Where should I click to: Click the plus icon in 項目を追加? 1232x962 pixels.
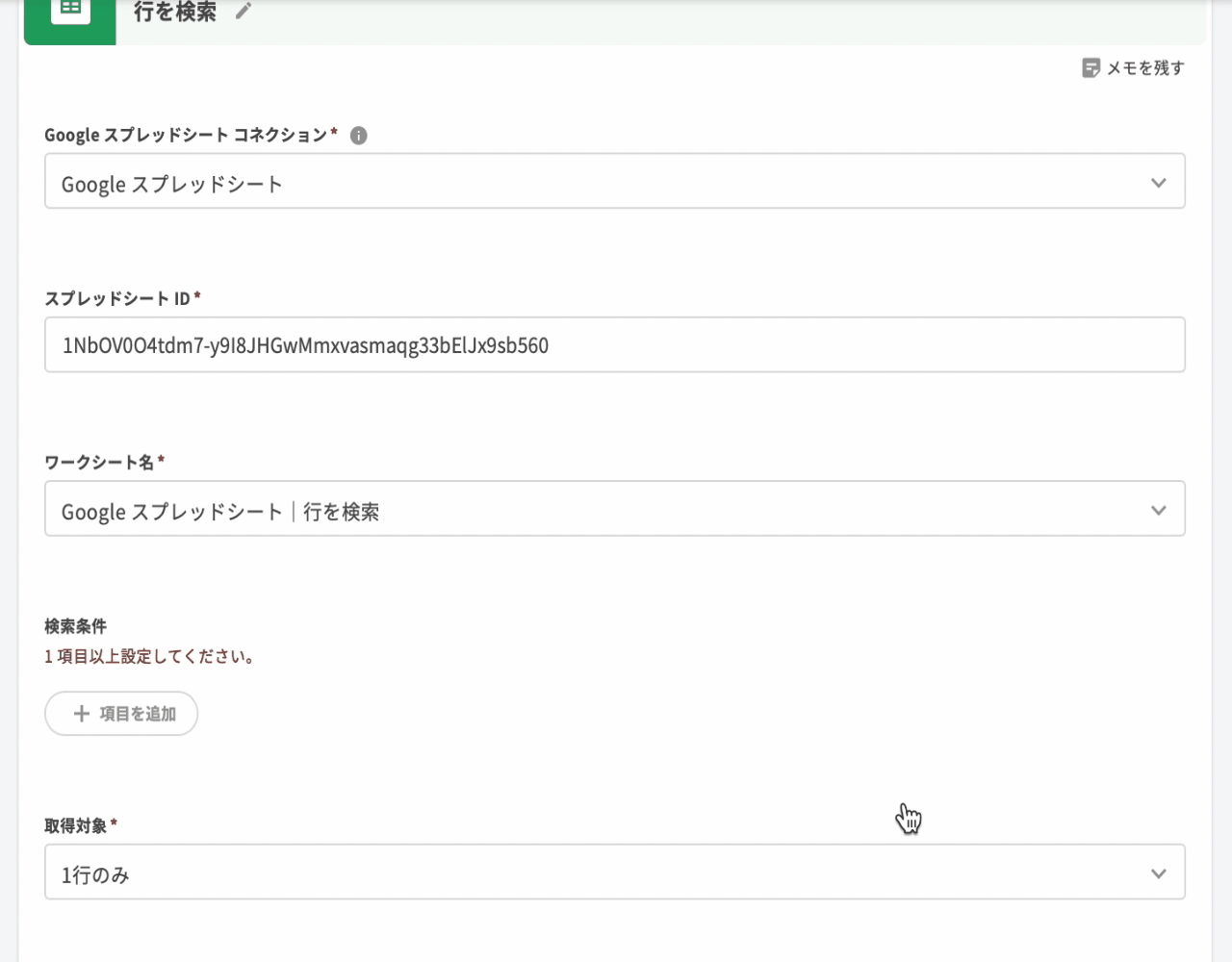(x=82, y=714)
